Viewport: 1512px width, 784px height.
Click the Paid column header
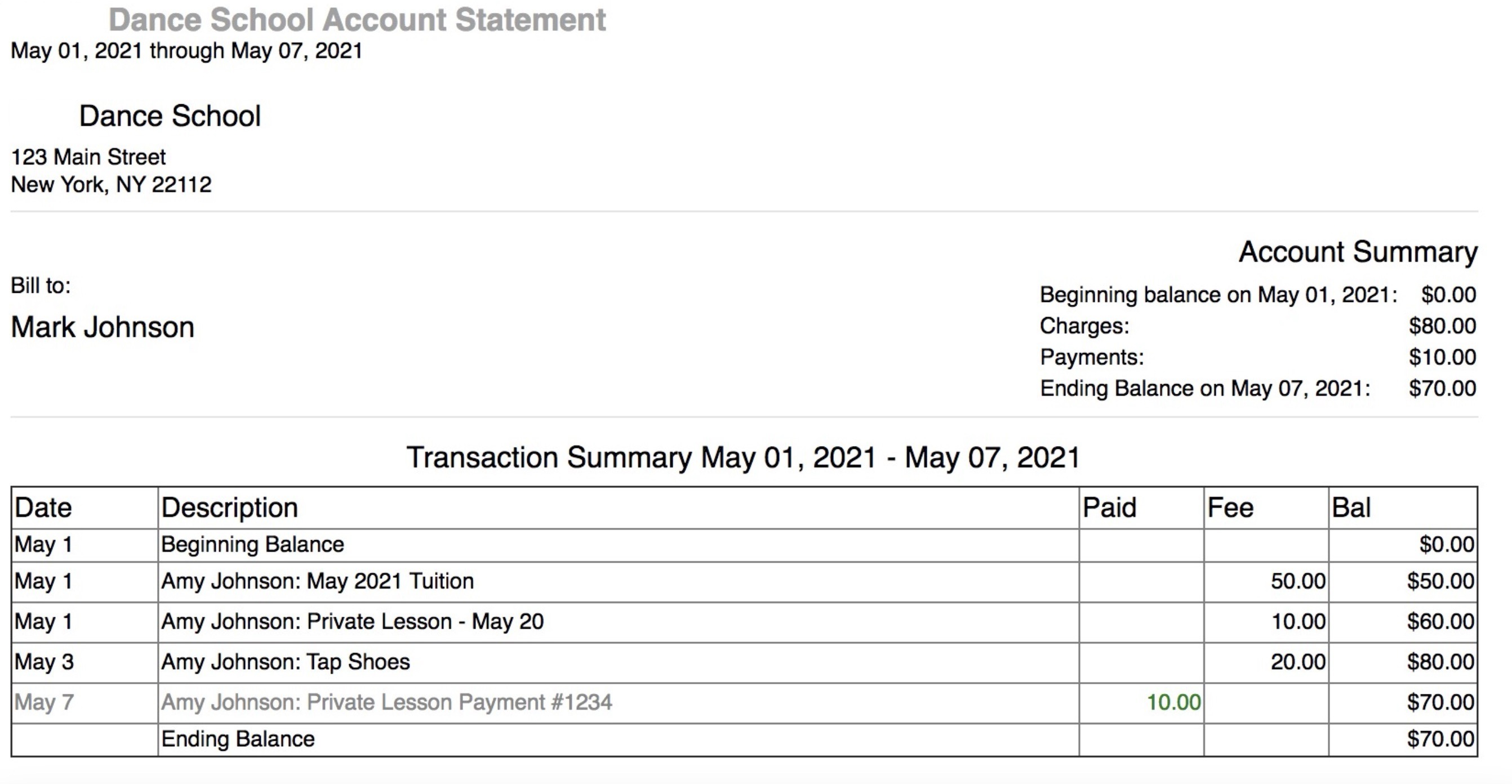click(x=1109, y=507)
